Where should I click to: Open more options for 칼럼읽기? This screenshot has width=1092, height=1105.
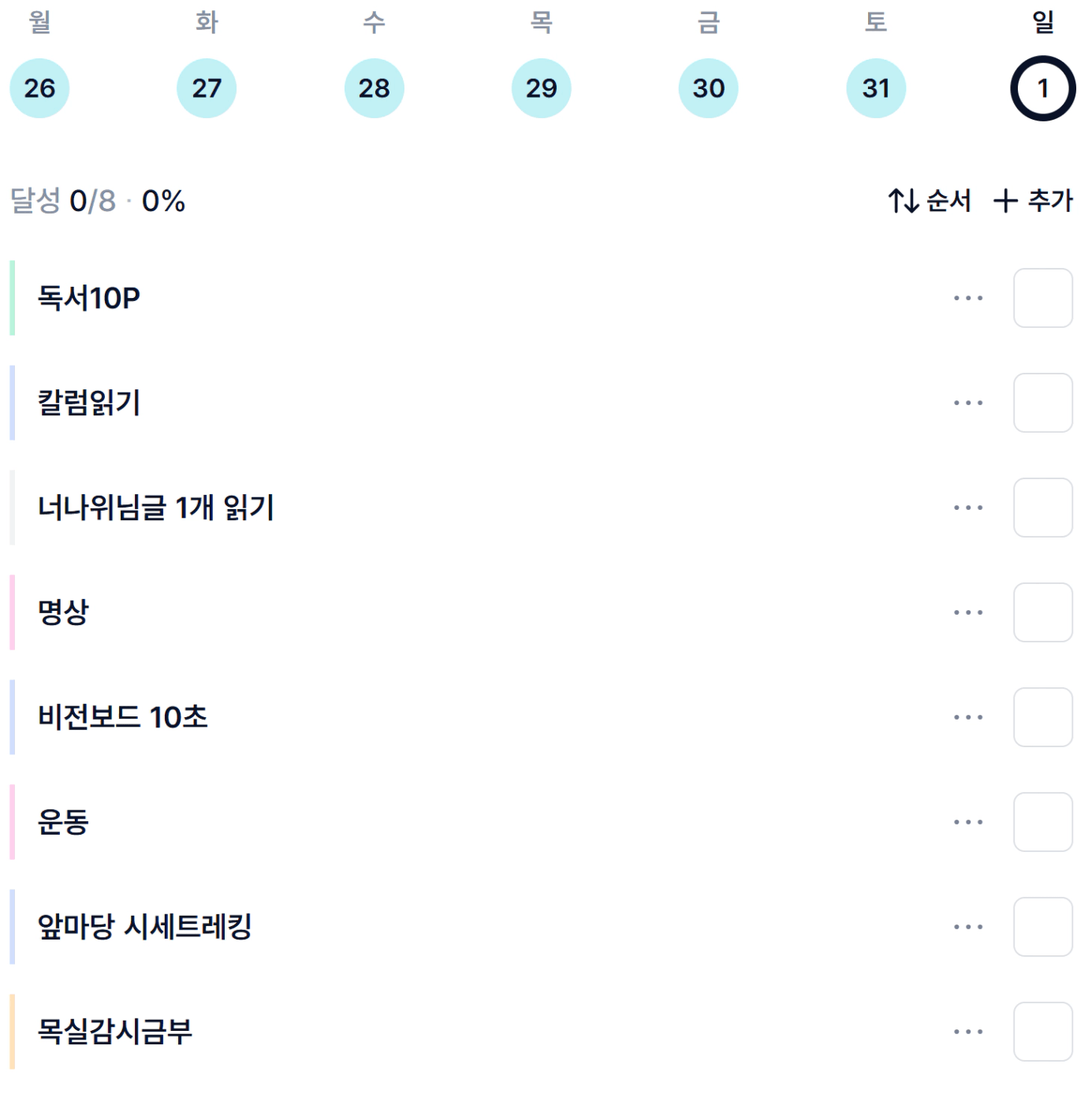tap(967, 403)
